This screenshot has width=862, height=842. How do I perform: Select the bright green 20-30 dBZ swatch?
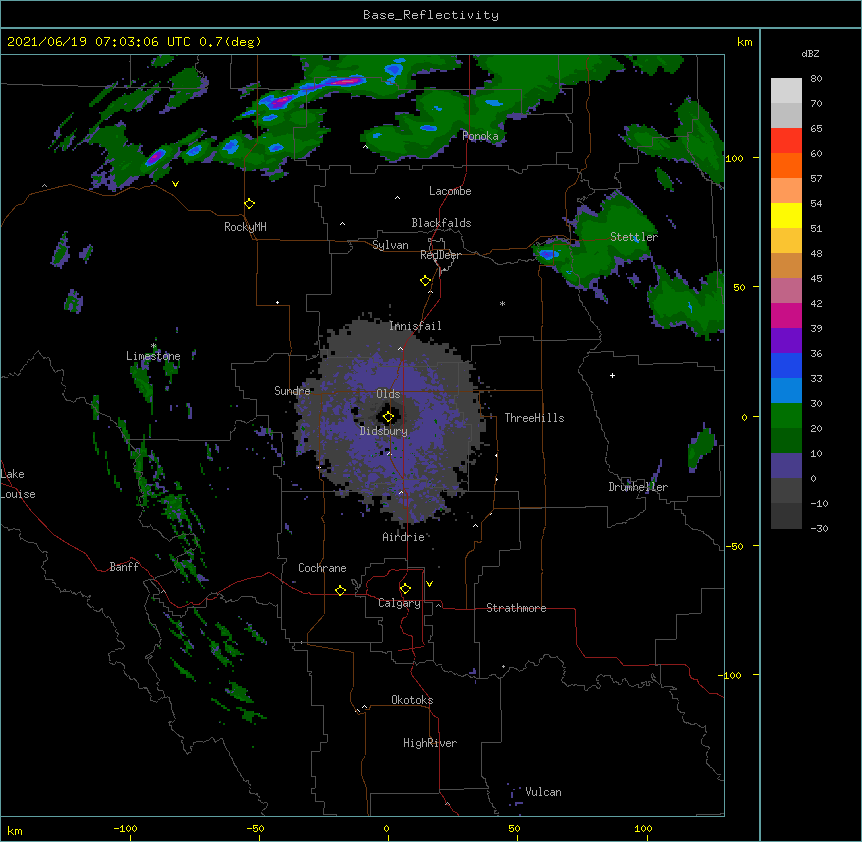coord(786,416)
